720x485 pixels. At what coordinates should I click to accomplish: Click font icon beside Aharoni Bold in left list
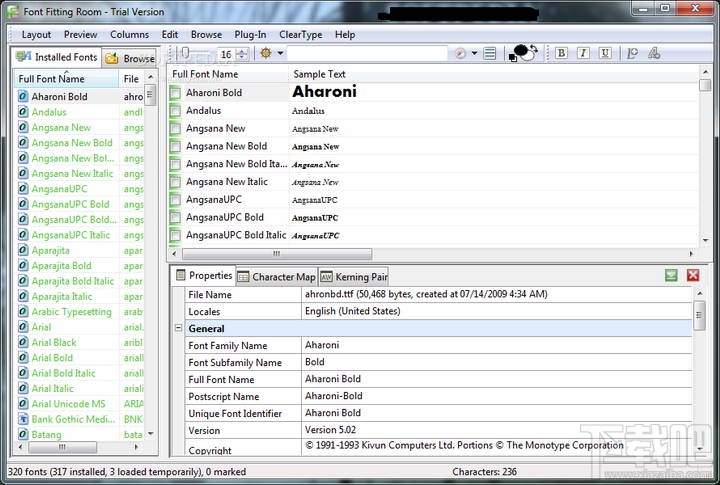point(23,96)
